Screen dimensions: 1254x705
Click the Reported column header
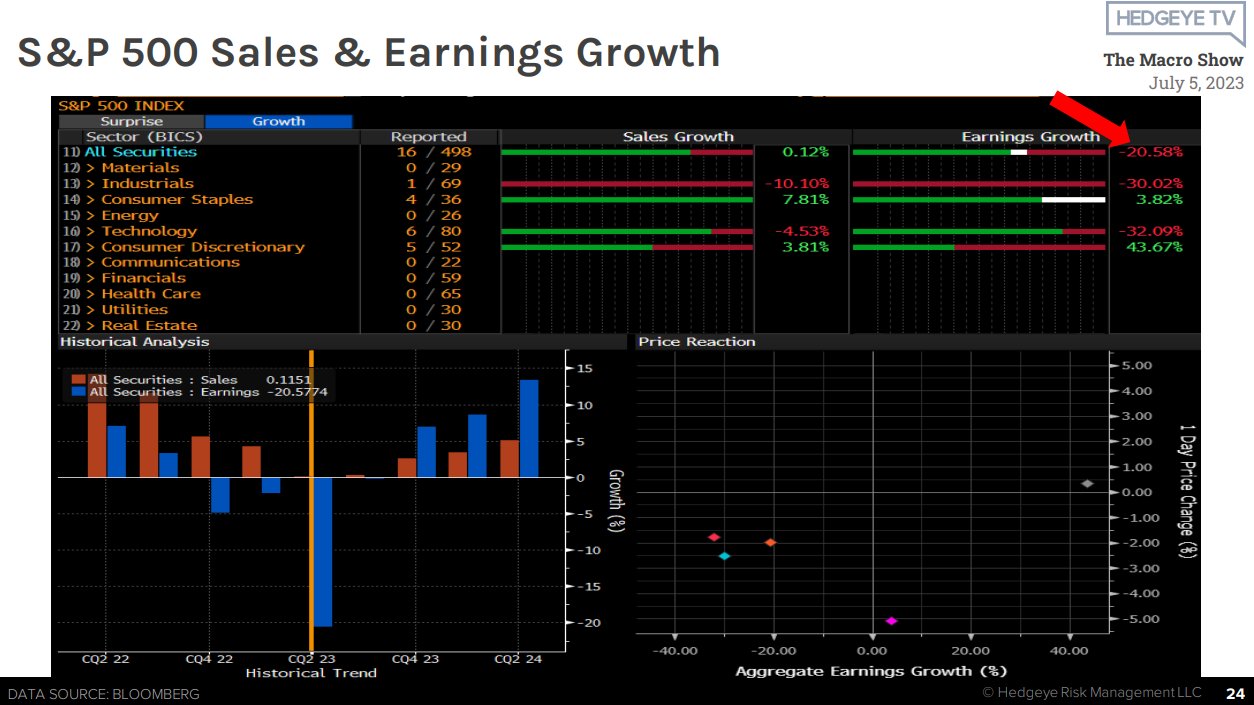[428, 137]
